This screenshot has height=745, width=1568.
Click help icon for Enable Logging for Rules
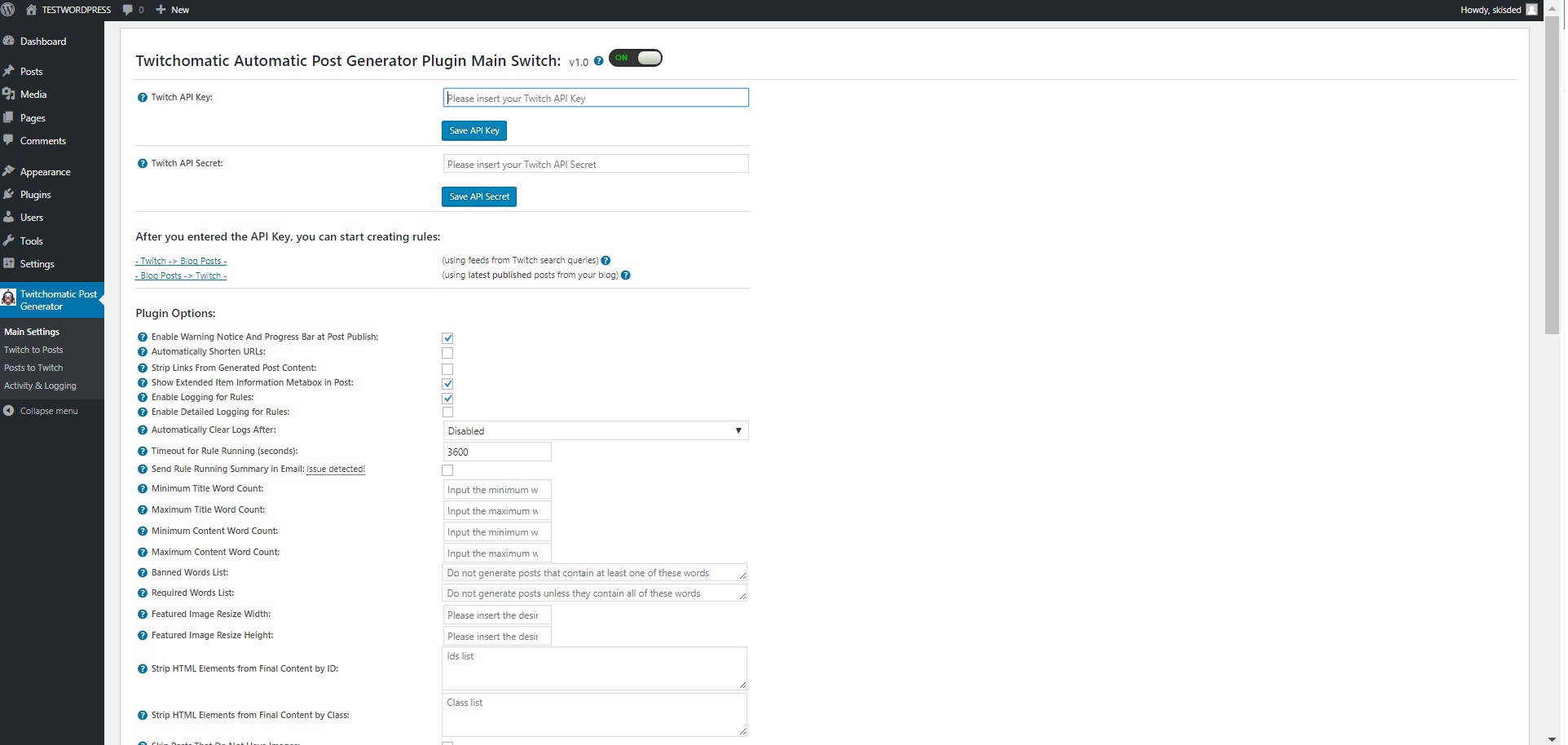coord(143,398)
